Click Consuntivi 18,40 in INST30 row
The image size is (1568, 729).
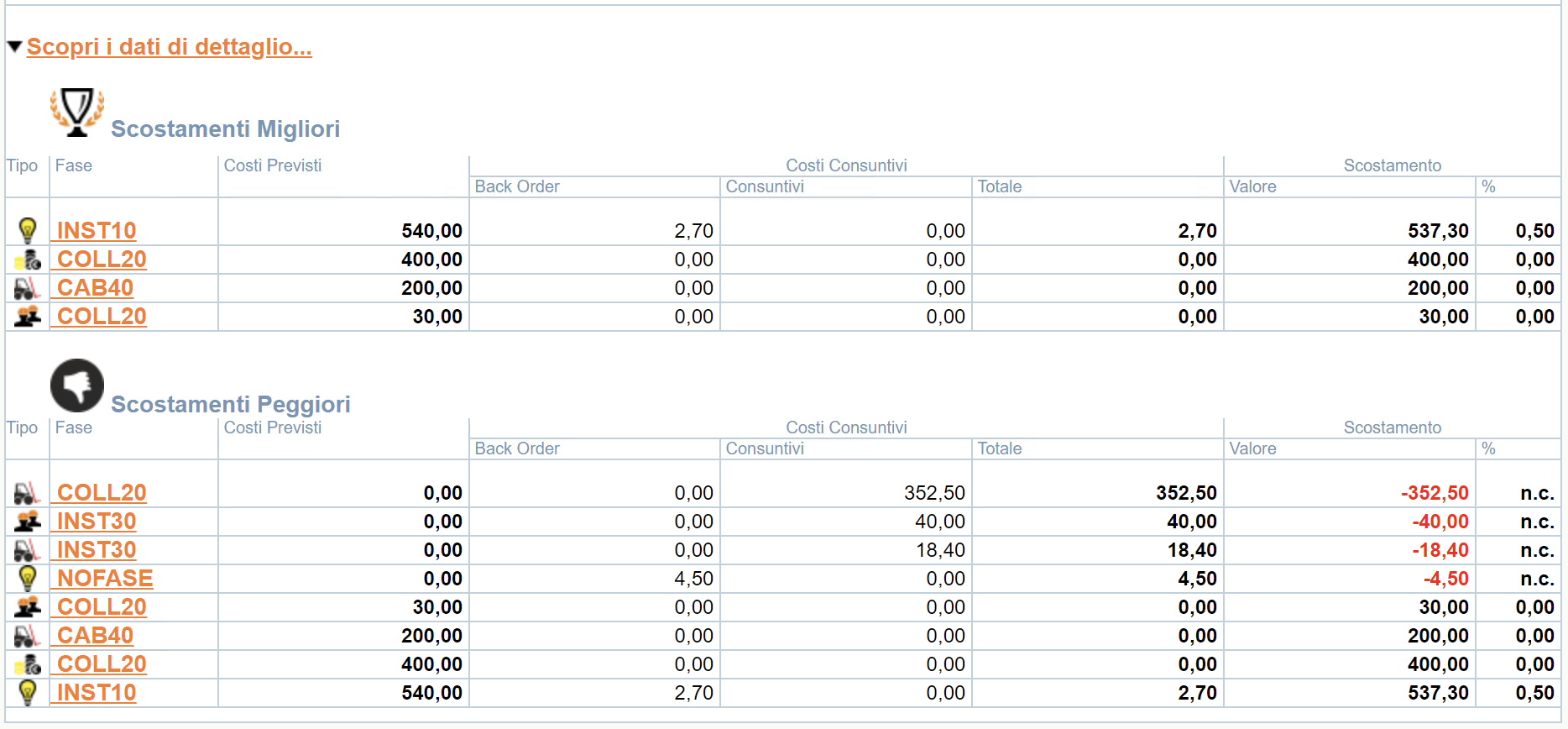click(940, 550)
